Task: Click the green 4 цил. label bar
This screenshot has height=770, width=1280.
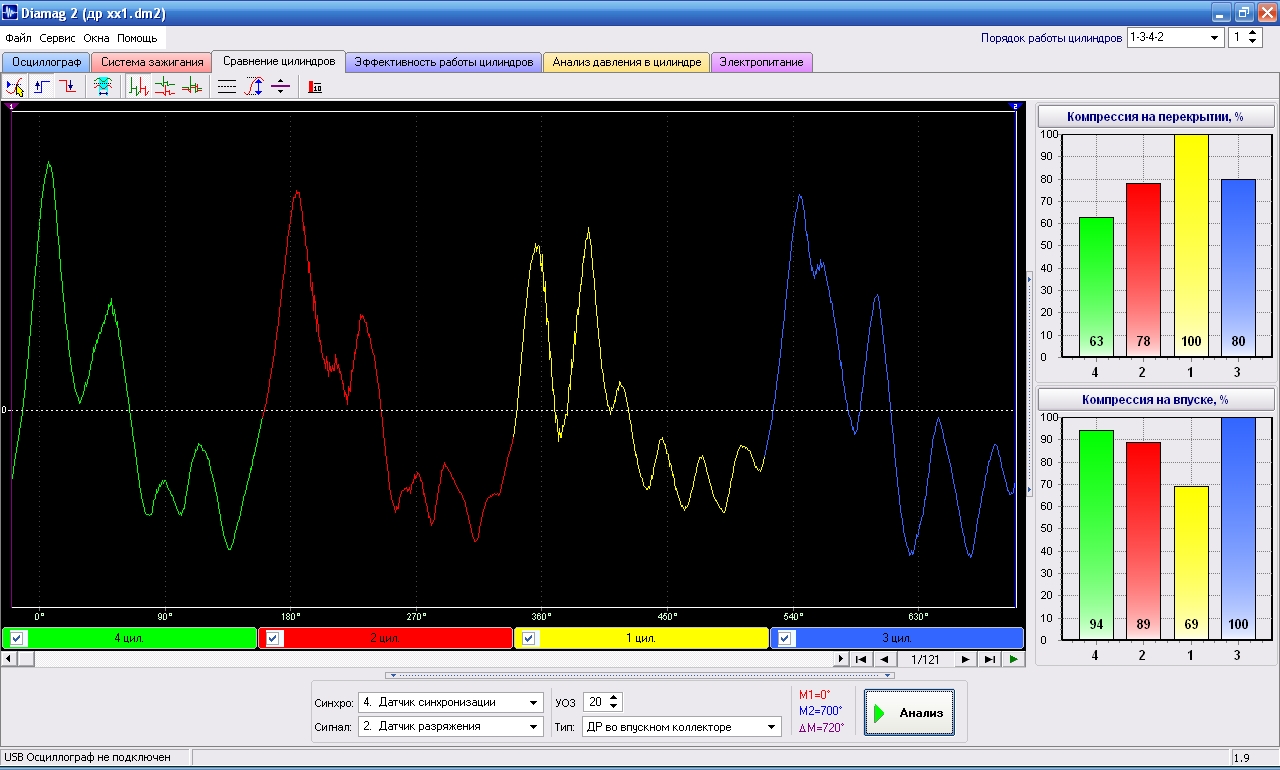Action: [130, 638]
